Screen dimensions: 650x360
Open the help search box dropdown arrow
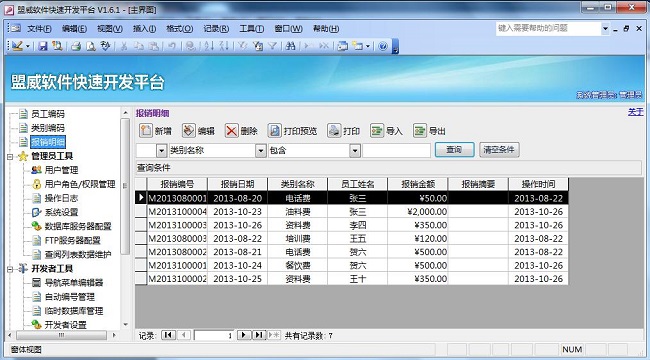tap(605, 29)
